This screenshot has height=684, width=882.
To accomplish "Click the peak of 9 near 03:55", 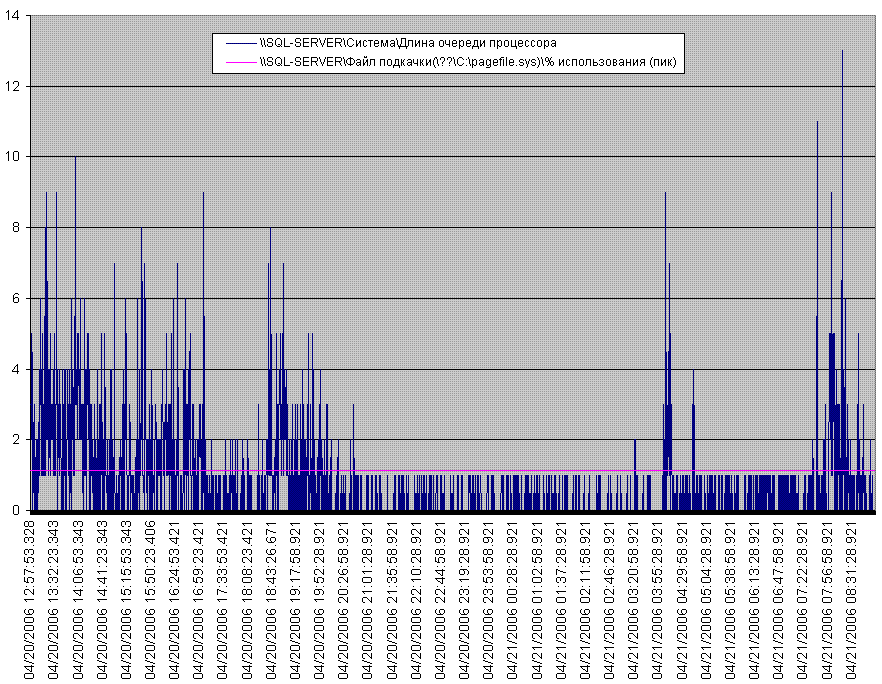I will (x=666, y=195).
